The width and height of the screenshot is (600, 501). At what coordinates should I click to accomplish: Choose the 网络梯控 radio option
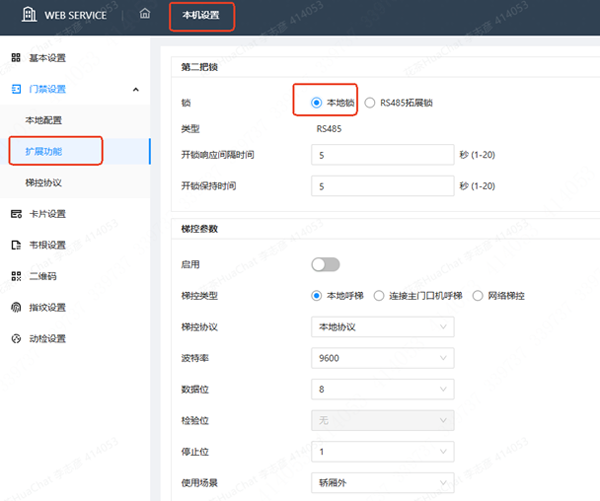pos(478,296)
